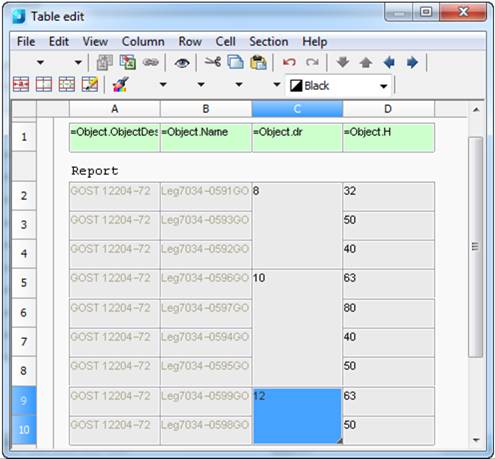Toggle the eye preview icon
Image resolution: width=495 pixels, height=459 pixels.
tap(182, 63)
